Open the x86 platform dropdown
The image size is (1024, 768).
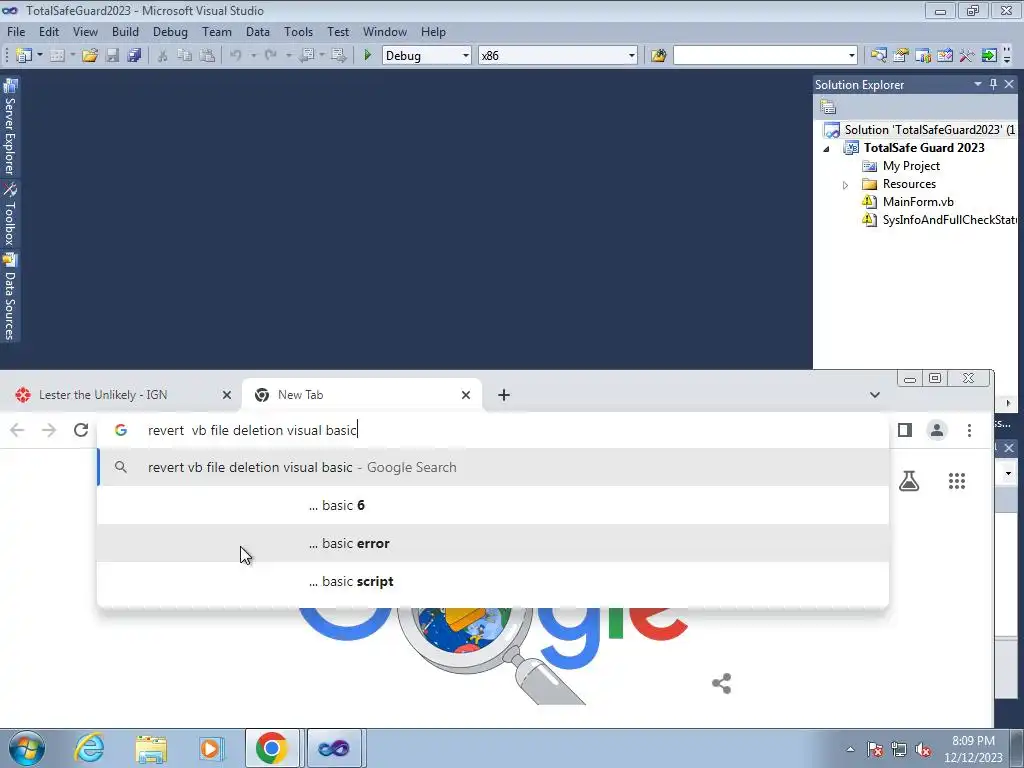(632, 56)
